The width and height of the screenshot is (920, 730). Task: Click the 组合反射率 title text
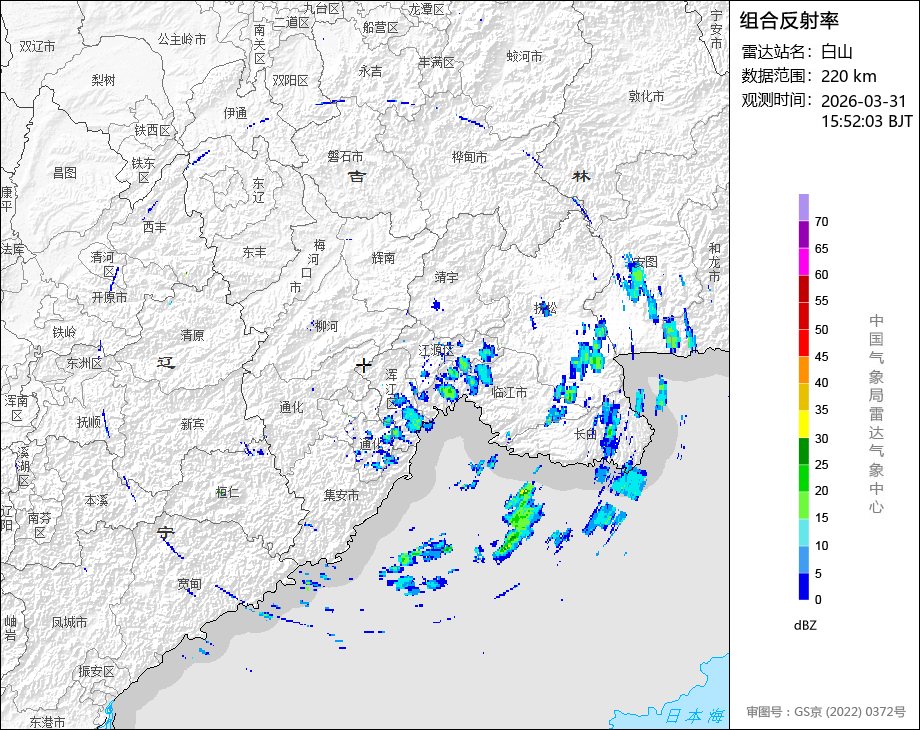tap(789, 21)
